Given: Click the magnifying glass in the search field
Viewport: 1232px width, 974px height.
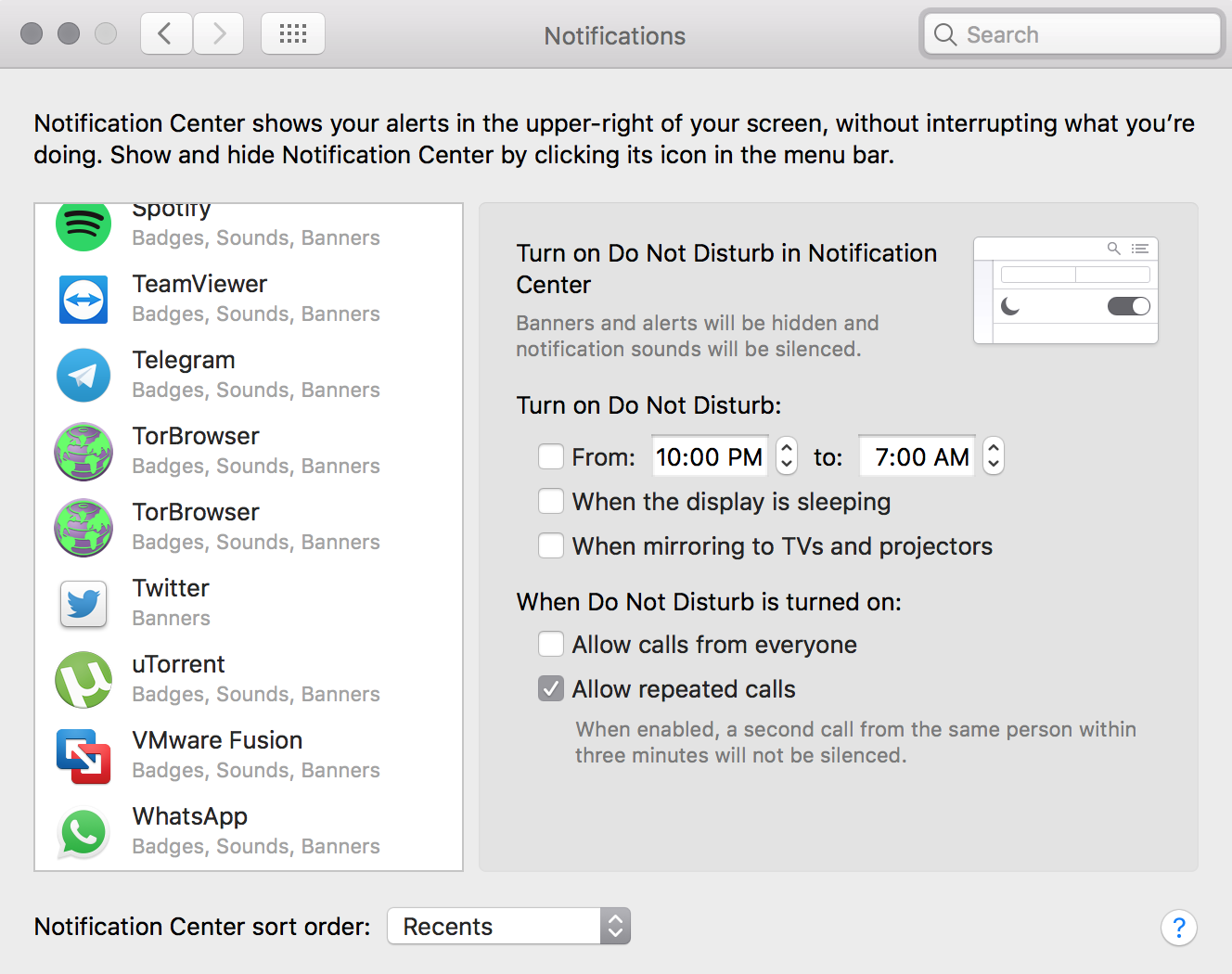Looking at the screenshot, I should tap(945, 34).
